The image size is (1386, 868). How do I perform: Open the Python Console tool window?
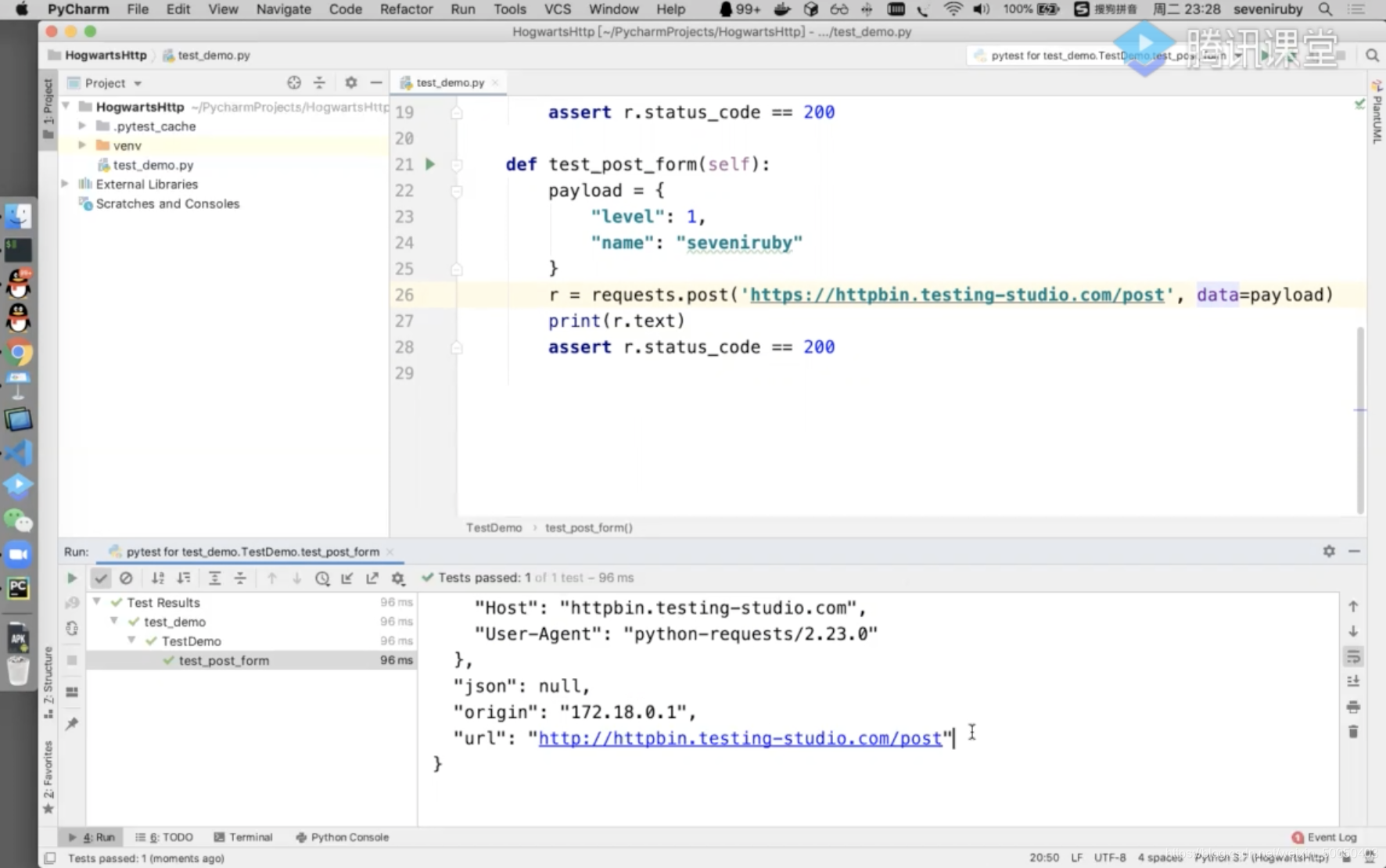tap(342, 837)
